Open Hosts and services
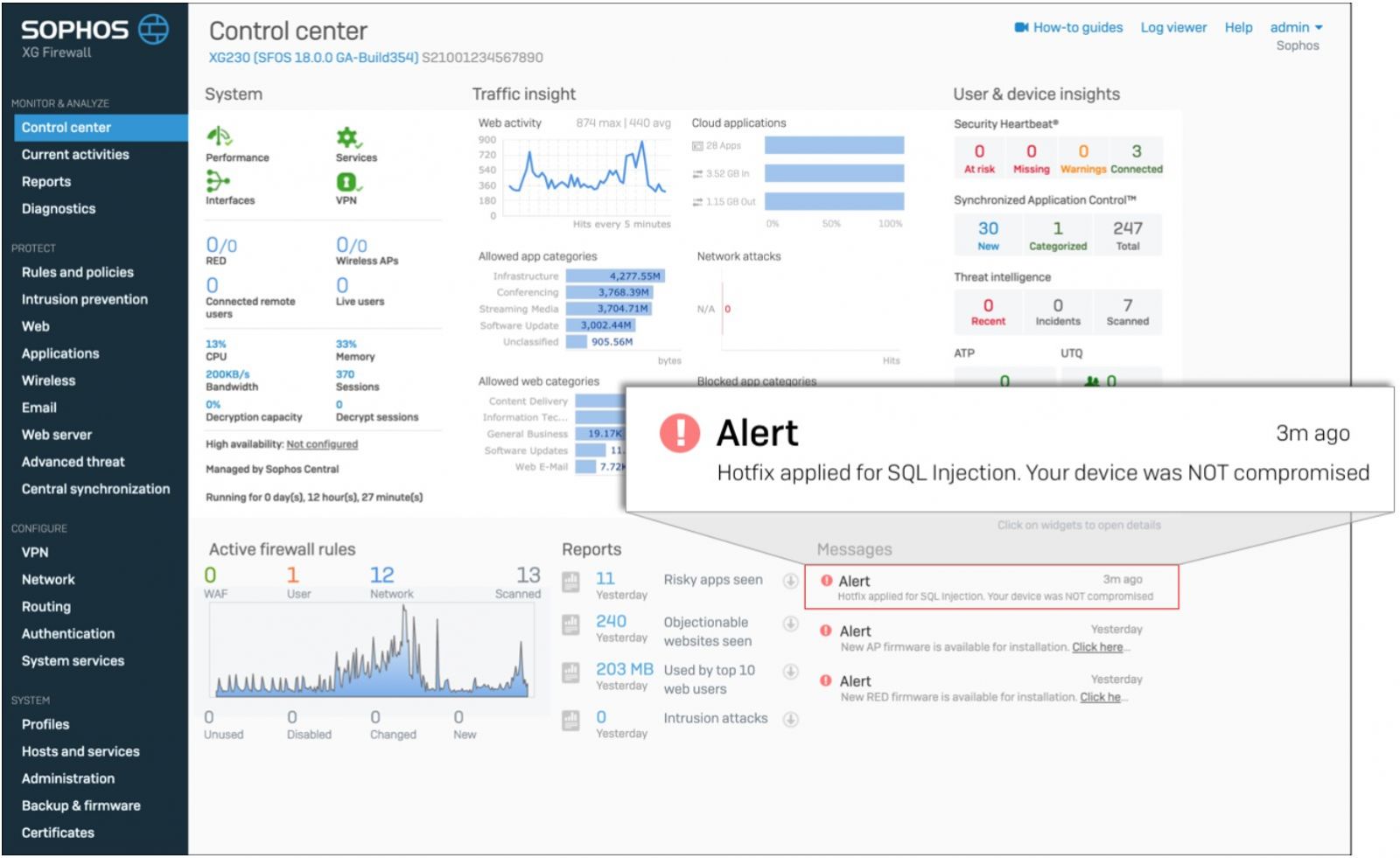Image resolution: width=1400 pixels, height=858 pixels. click(80, 752)
